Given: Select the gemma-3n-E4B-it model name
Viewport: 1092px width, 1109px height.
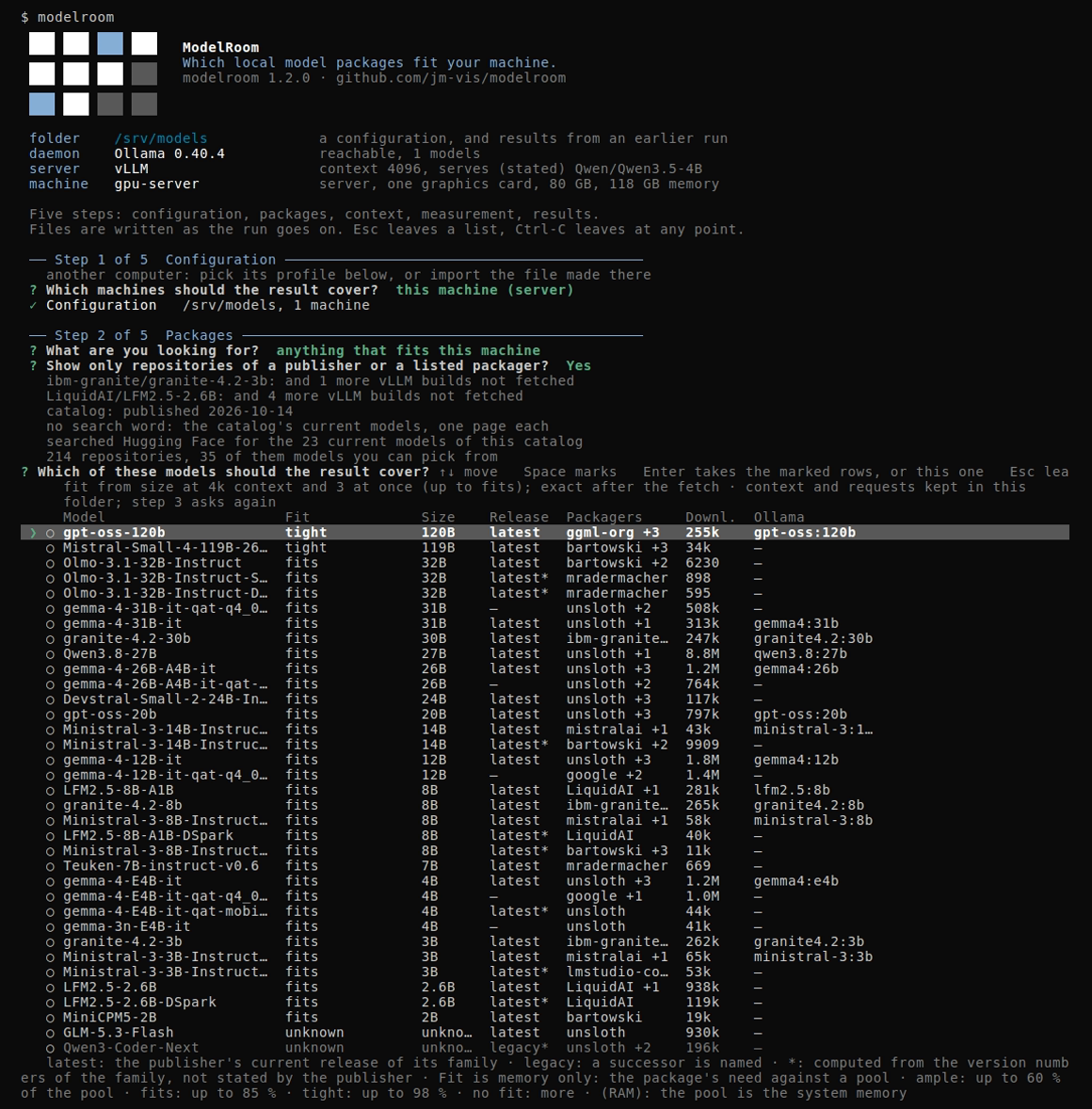Looking at the screenshot, I should point(126,926).
